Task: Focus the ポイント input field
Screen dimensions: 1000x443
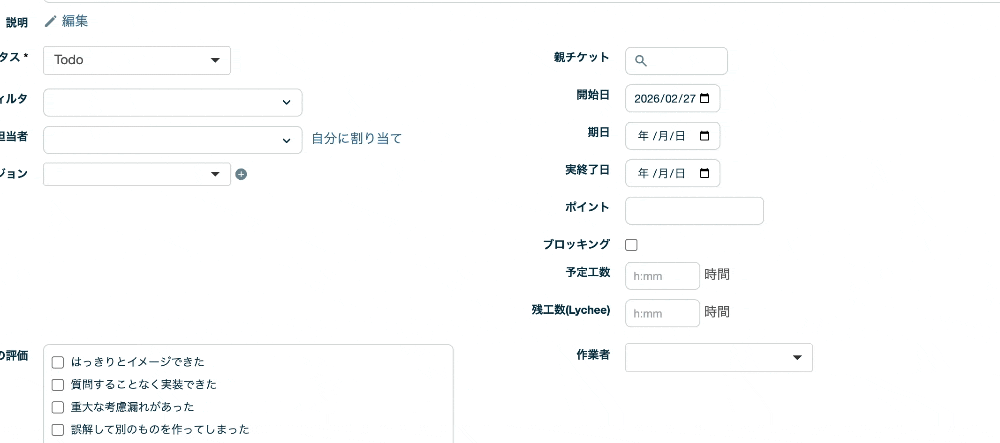Action: (x=694, y=211)
